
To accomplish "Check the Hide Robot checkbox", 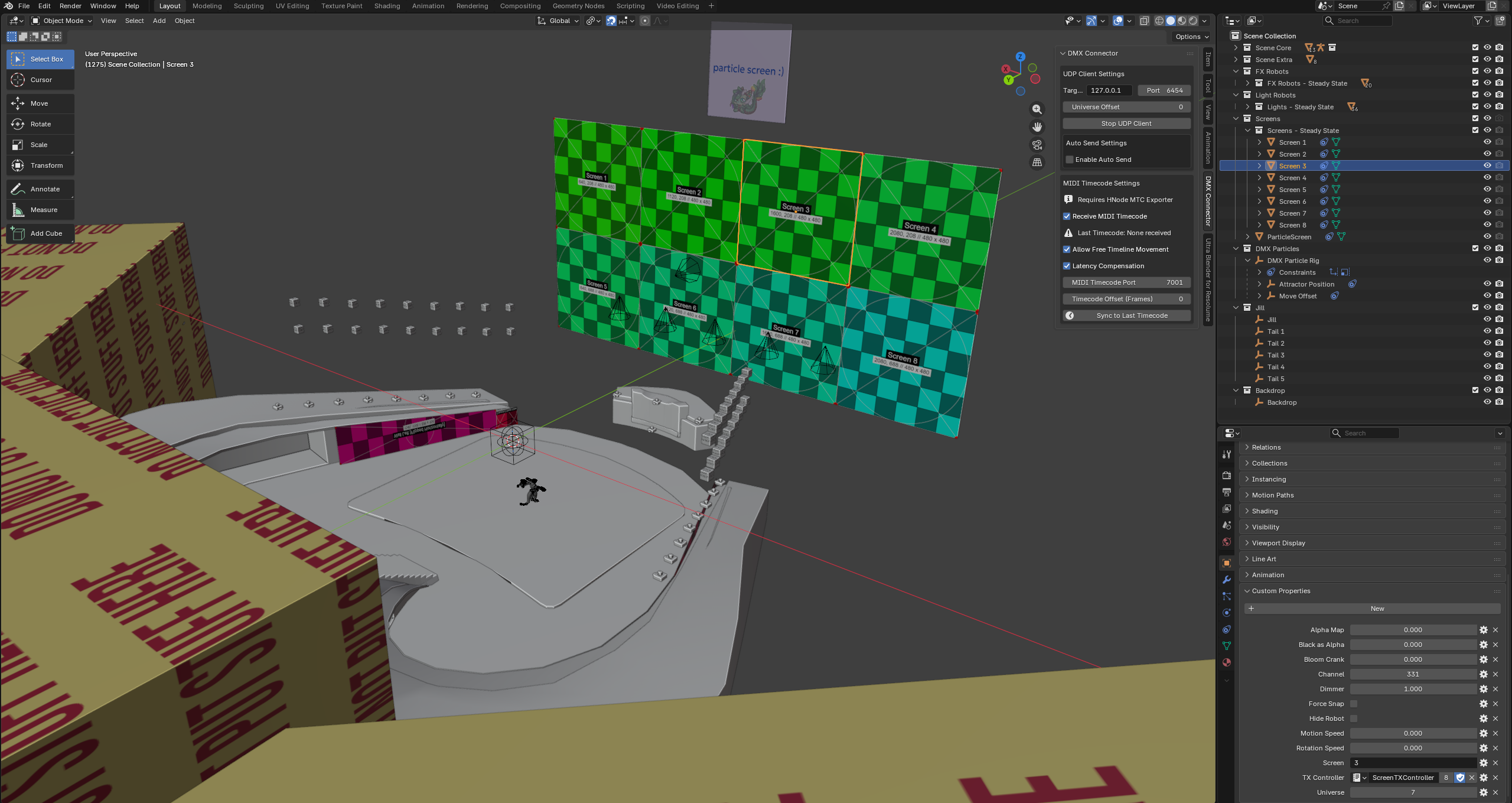I will tap(1354, 719).
